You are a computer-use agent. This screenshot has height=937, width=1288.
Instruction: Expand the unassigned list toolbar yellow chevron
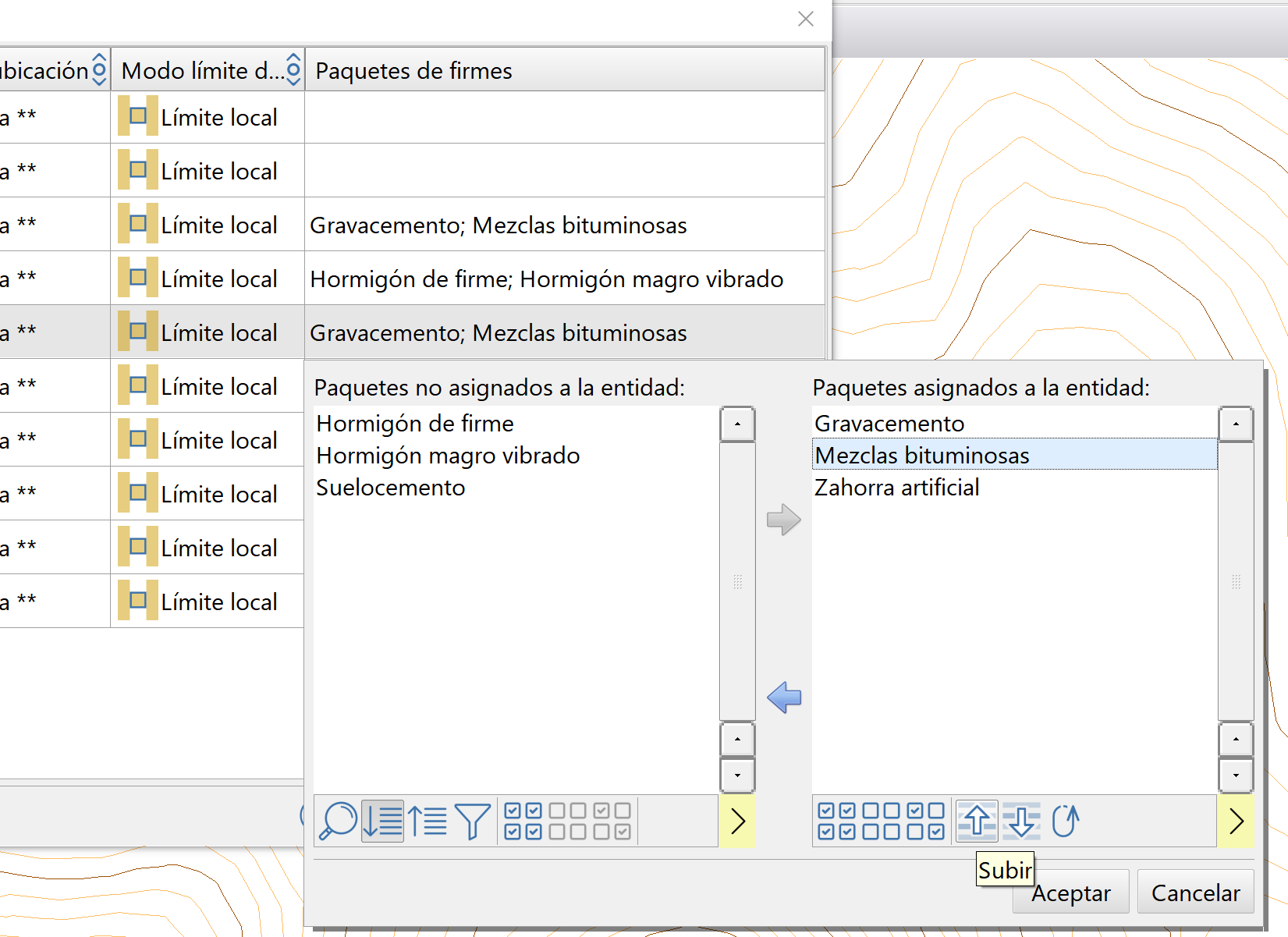pyautogui.click(x=737, y=821)
